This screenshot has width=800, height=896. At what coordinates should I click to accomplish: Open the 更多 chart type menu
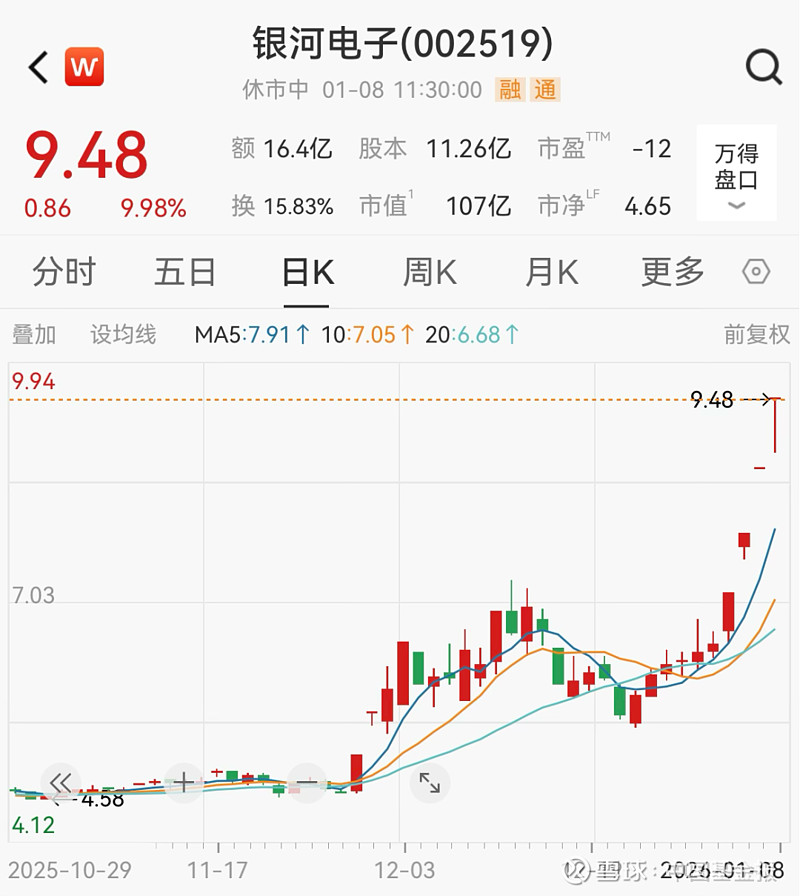(x=669, y=272)
